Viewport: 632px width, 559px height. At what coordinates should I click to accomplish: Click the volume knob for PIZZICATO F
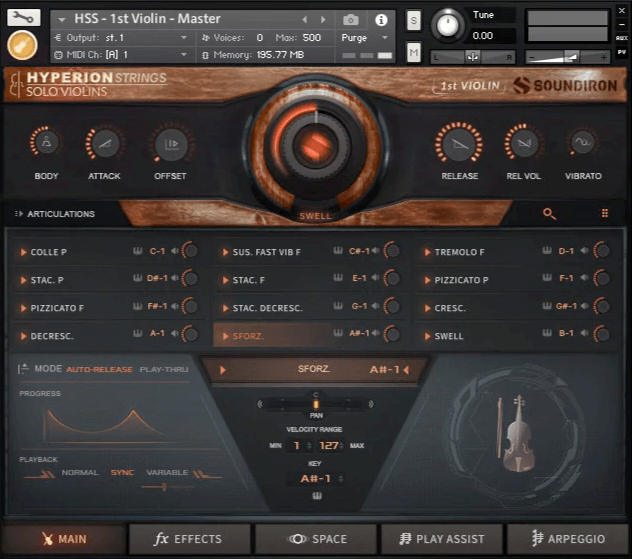pos(190,306)
